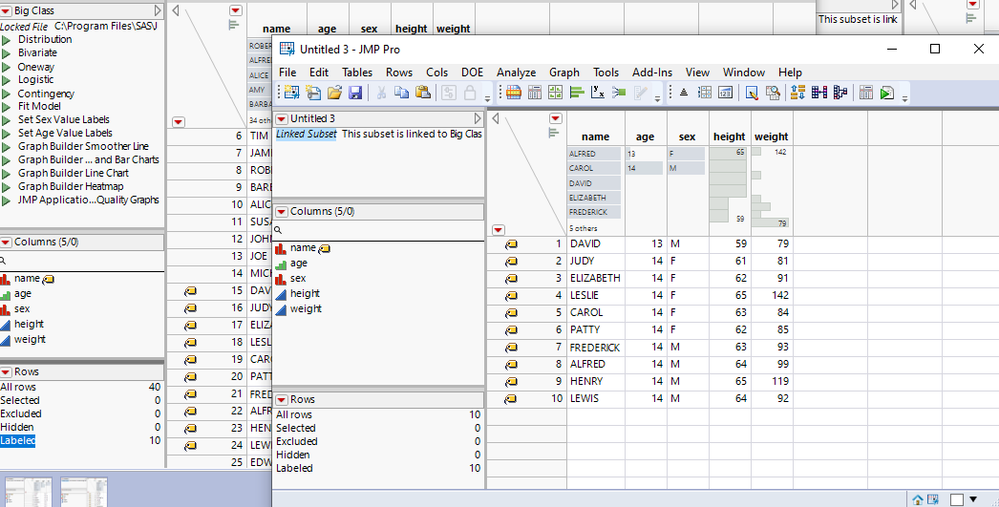Click the Open file folder icon
The image size is (999, 507).
coord(334,92)
